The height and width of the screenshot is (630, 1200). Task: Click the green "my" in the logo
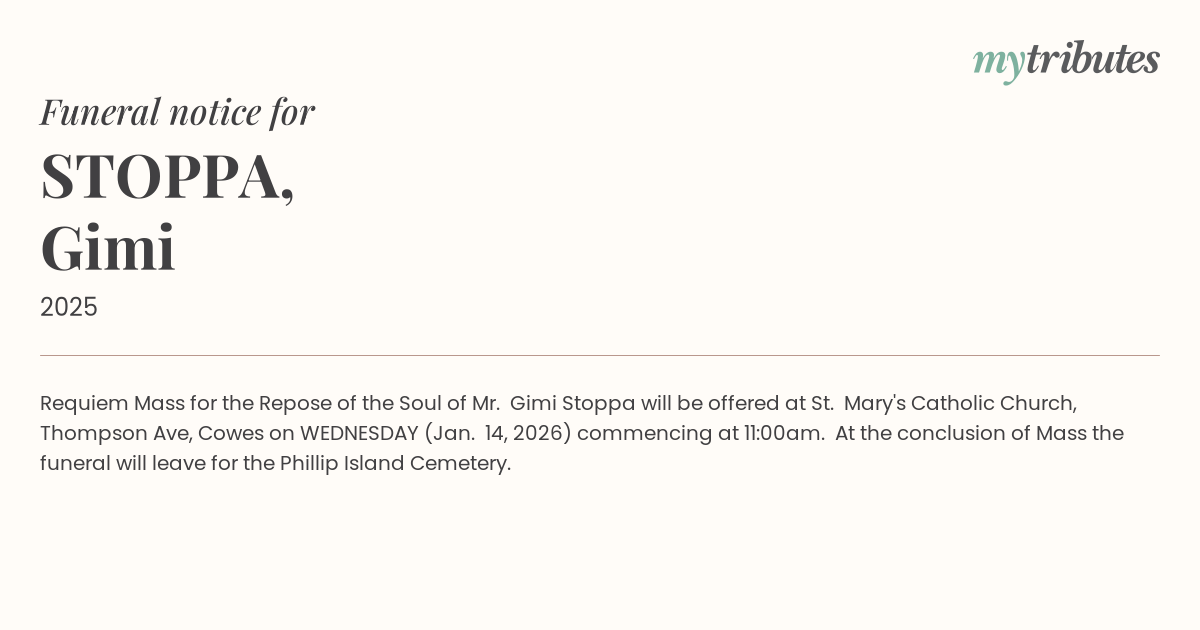998,62
